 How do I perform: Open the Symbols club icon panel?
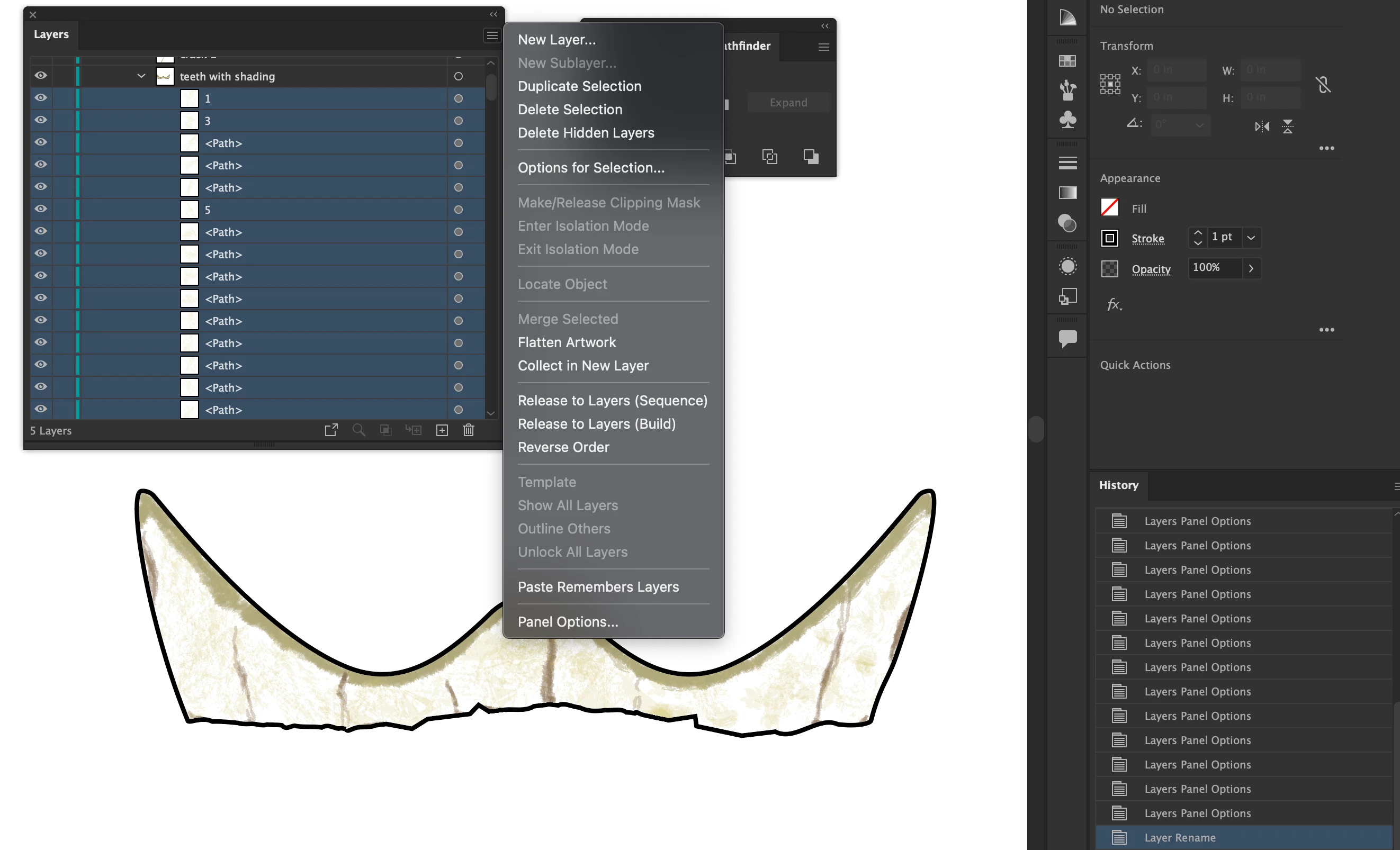tap(1067, 119)
